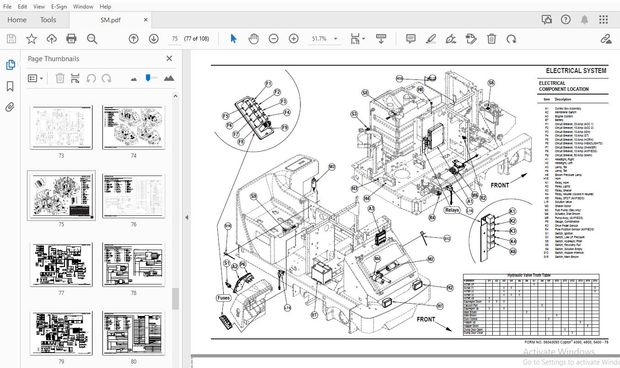The width and height of the screenshot is (620, 368).
Task: Choose the Selection arrow tool
Action: (233, 39)
